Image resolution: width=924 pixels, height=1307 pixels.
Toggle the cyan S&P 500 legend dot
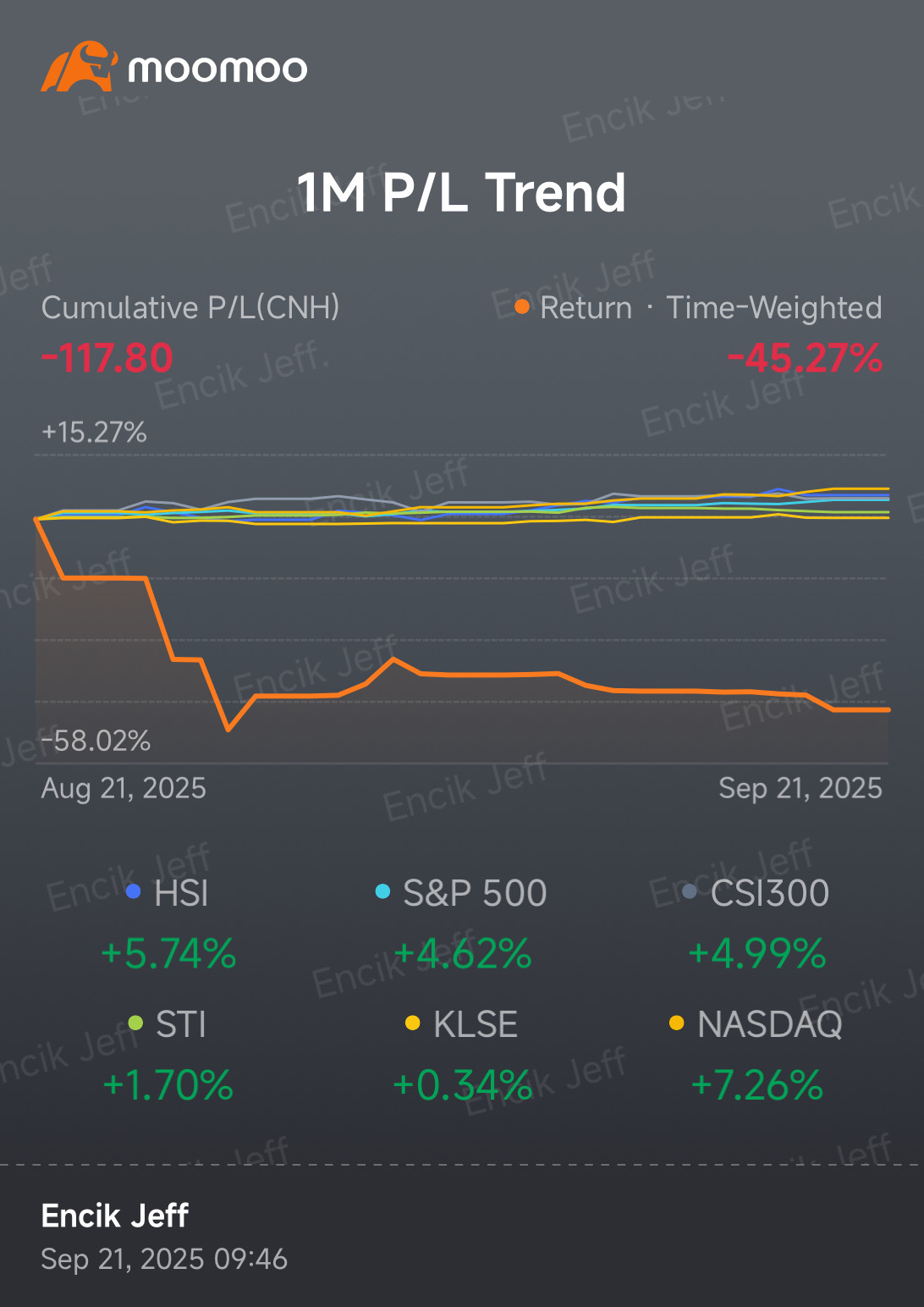coord(382,891)
